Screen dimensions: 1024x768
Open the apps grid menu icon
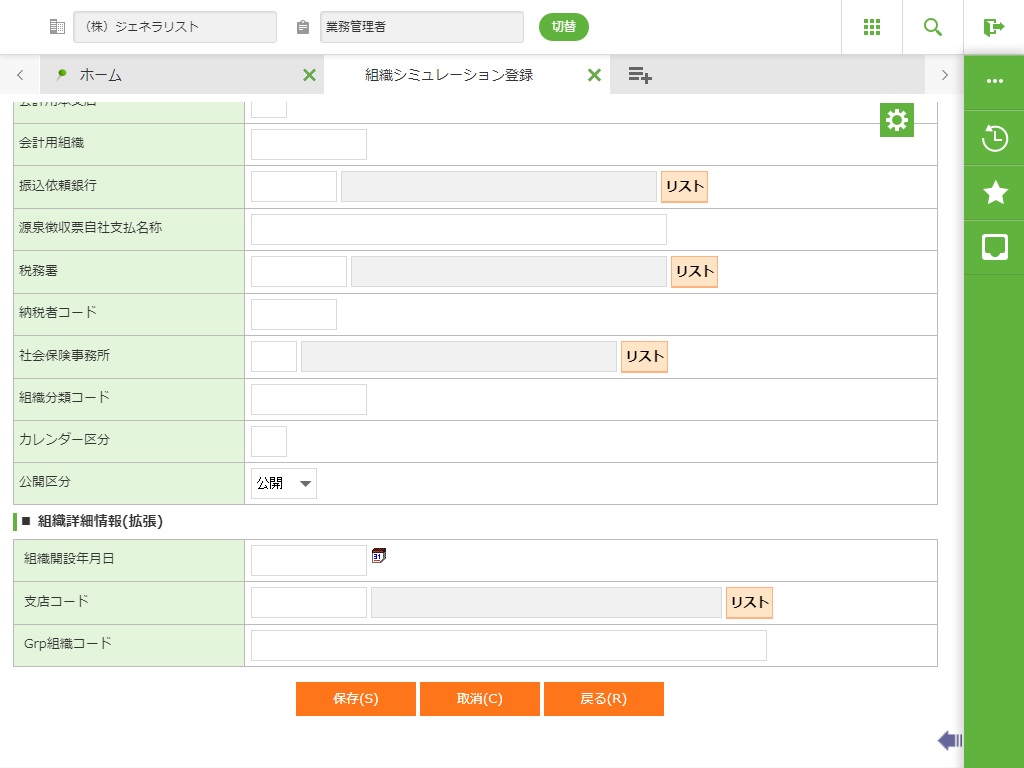[x=871, y=27]
